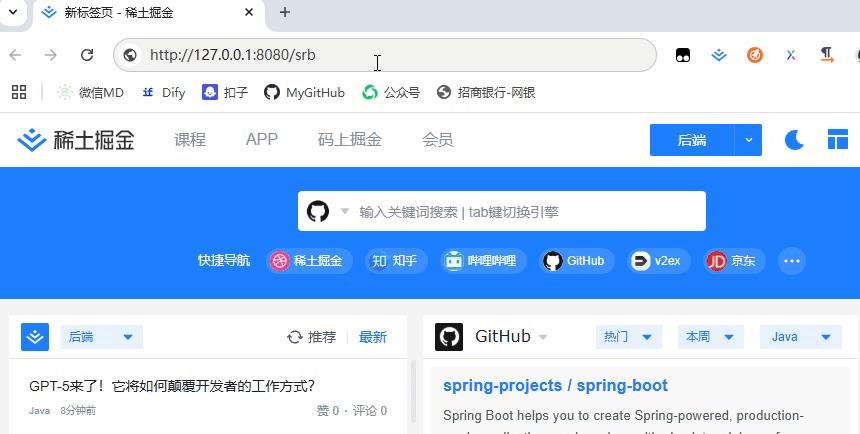Expand the search engine selector arrow

(344, 211)
